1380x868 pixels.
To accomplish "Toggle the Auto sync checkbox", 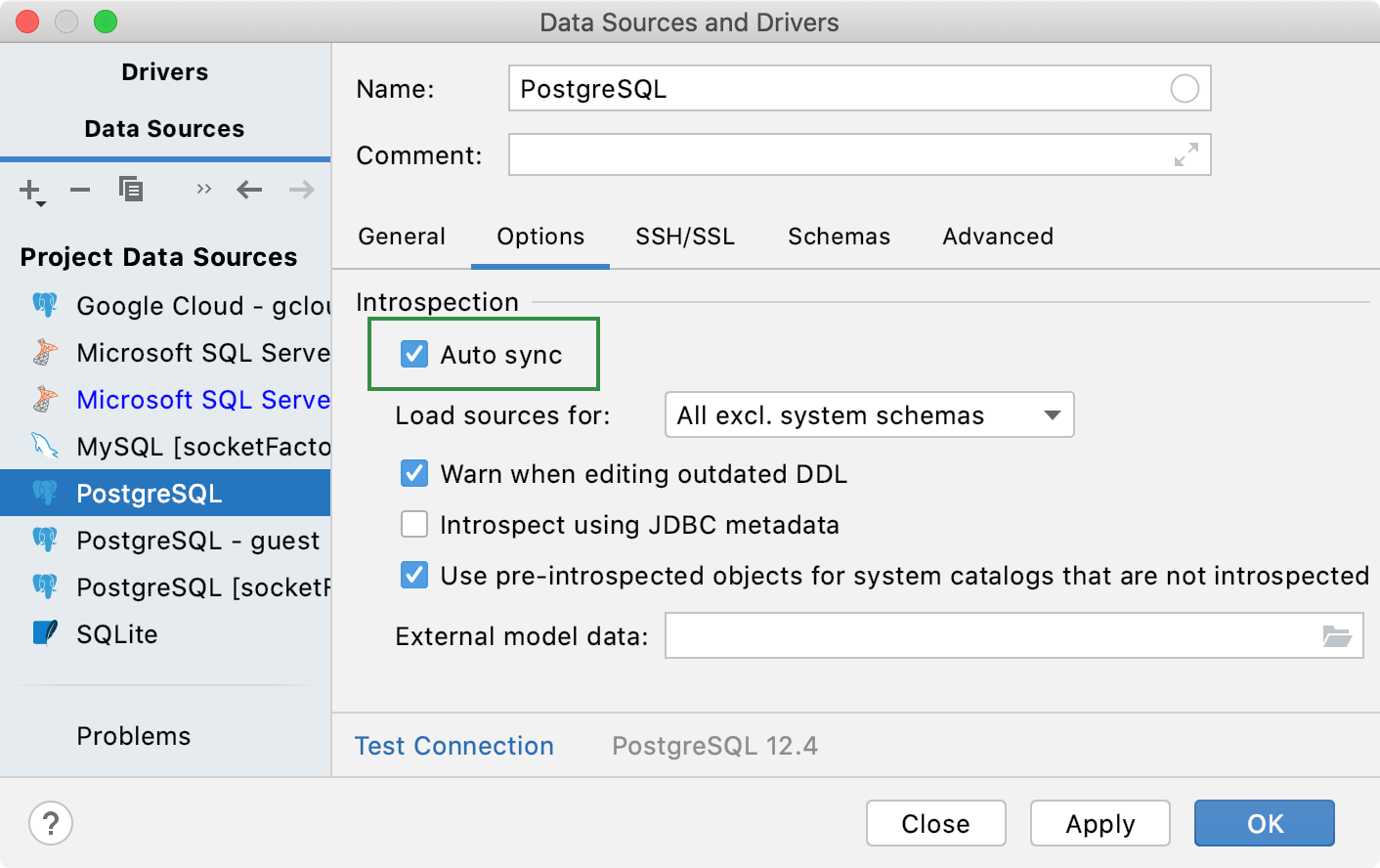I will (x=414, y=355).
